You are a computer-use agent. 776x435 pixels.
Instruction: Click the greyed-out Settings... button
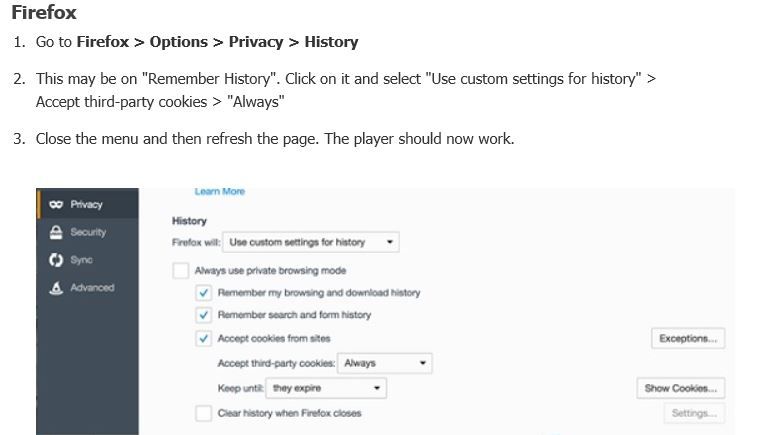pos(694,413)
